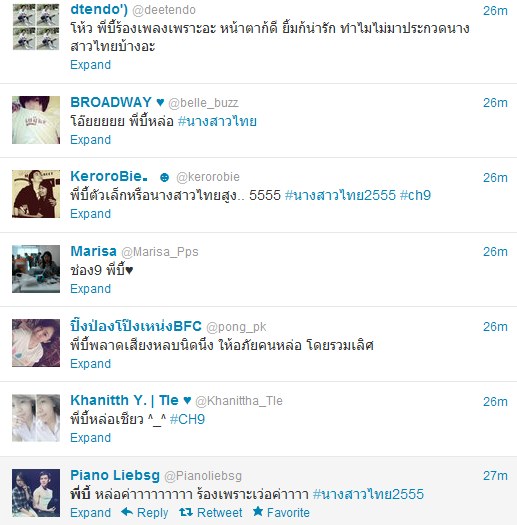Open the #CH9 hashtag in Khanitth's tweet
This screenshot has width=517, height=525.
pos(187,419)
